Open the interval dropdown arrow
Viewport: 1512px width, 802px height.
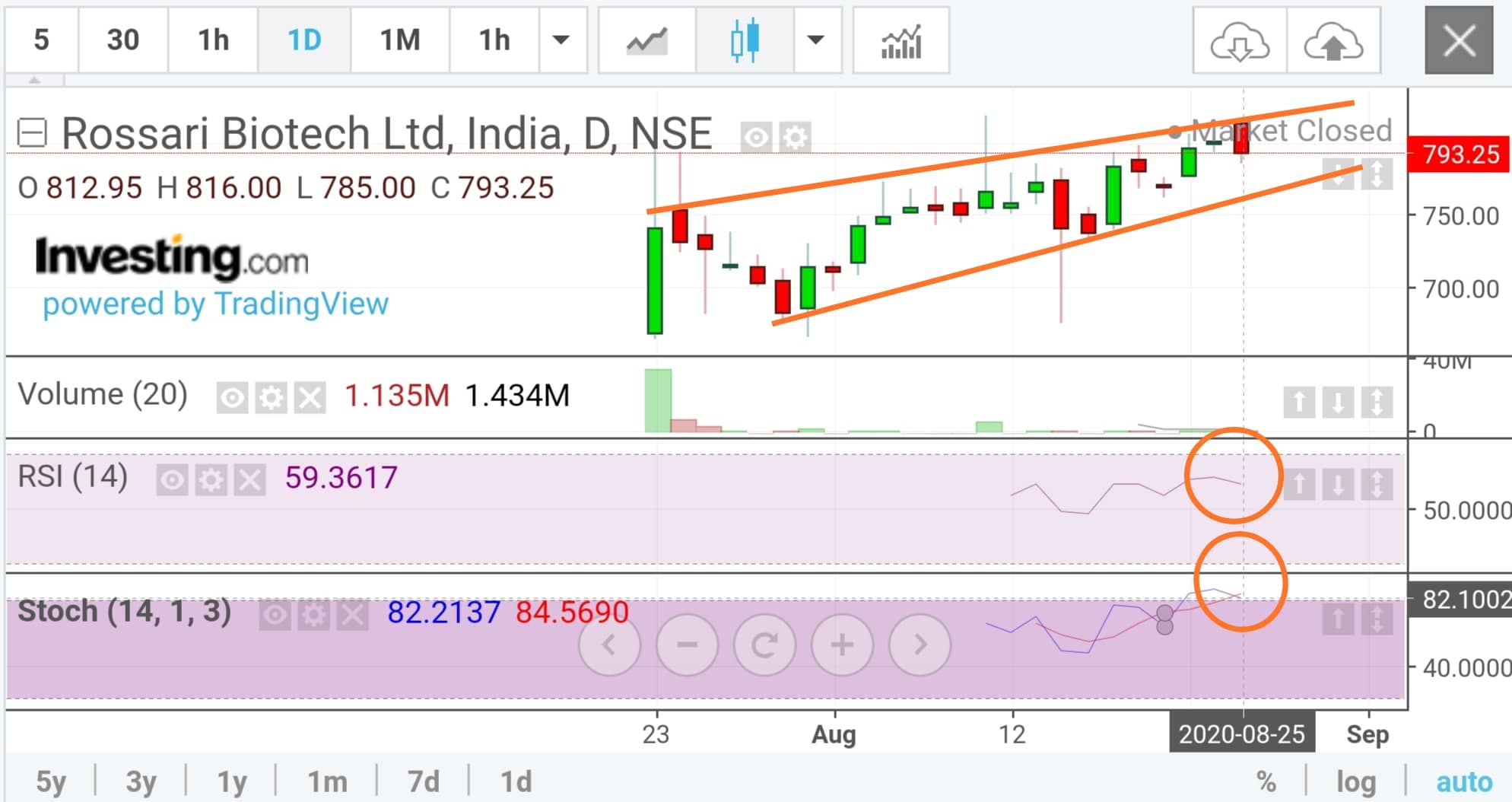pos(561,40)
